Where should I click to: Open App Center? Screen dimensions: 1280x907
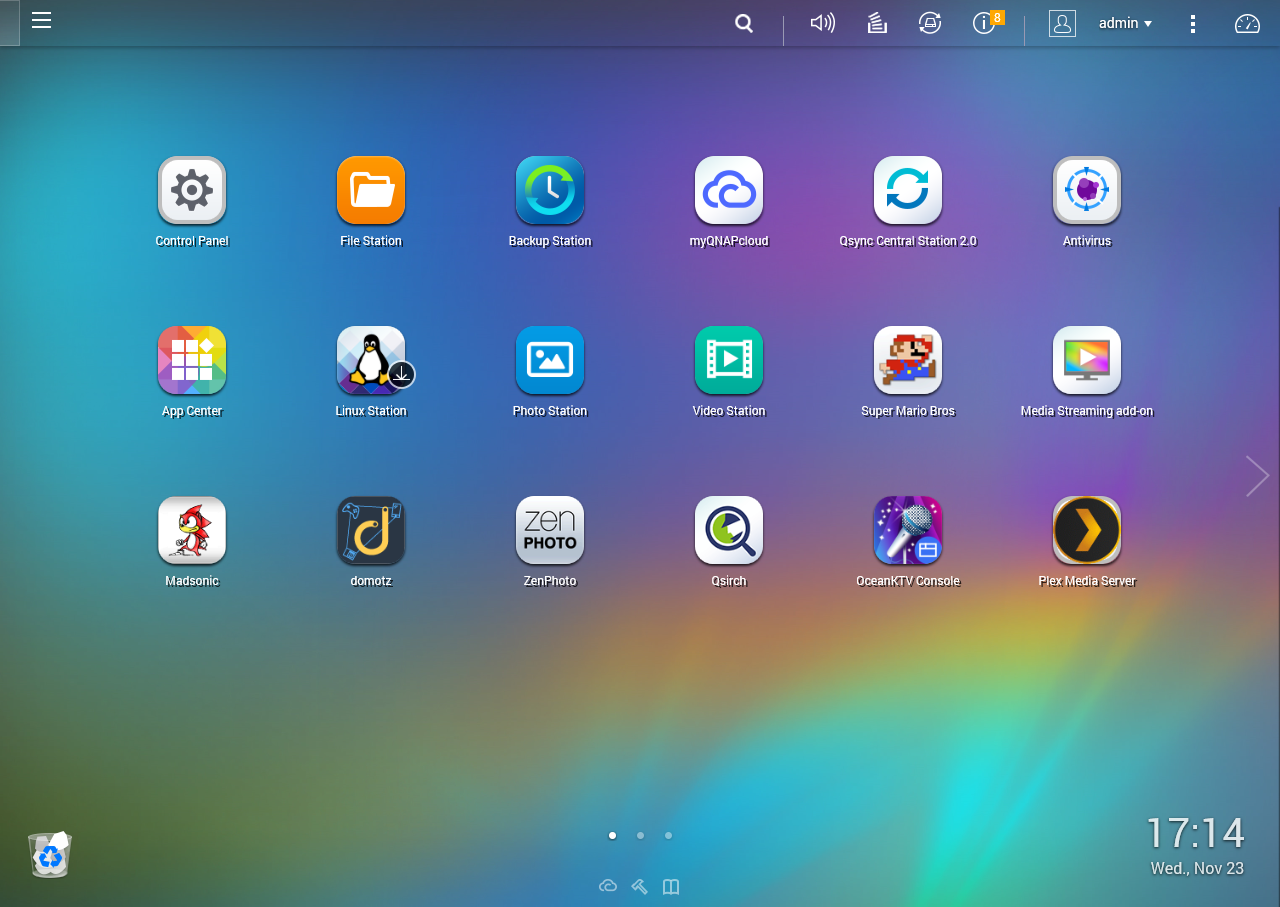192,360
